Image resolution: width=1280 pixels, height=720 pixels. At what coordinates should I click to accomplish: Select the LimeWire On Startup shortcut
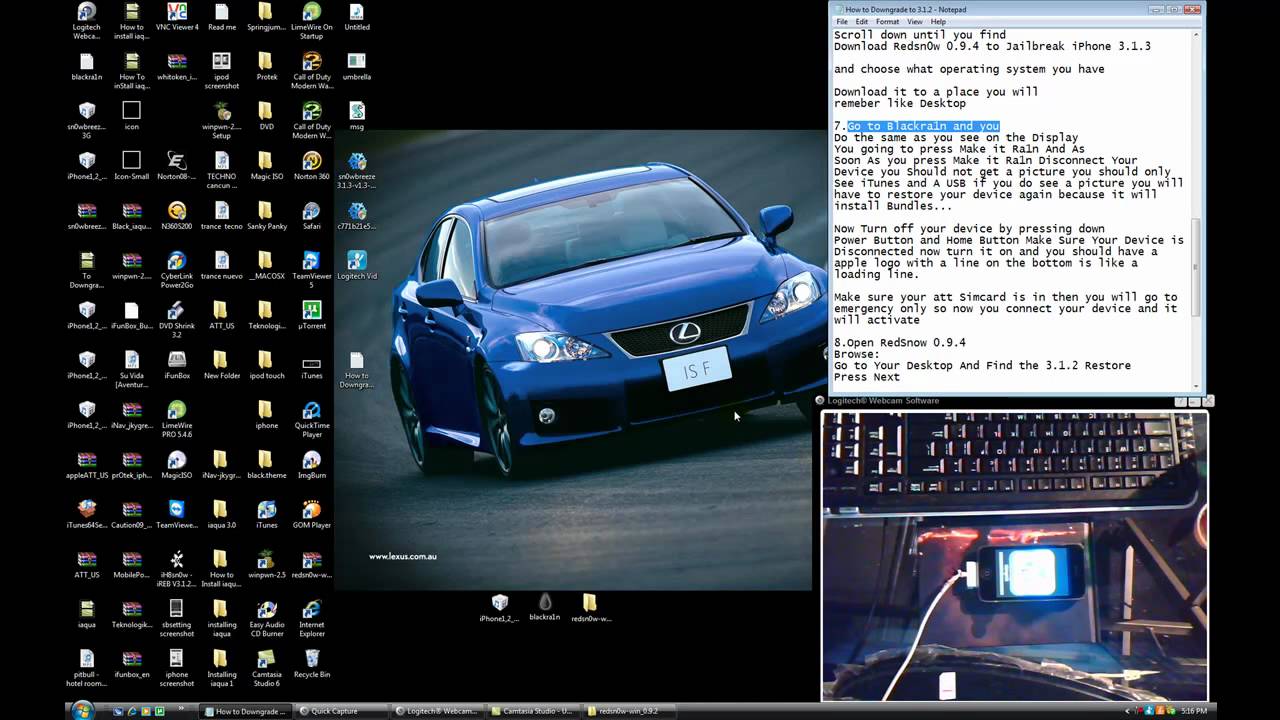click(312, 21)
